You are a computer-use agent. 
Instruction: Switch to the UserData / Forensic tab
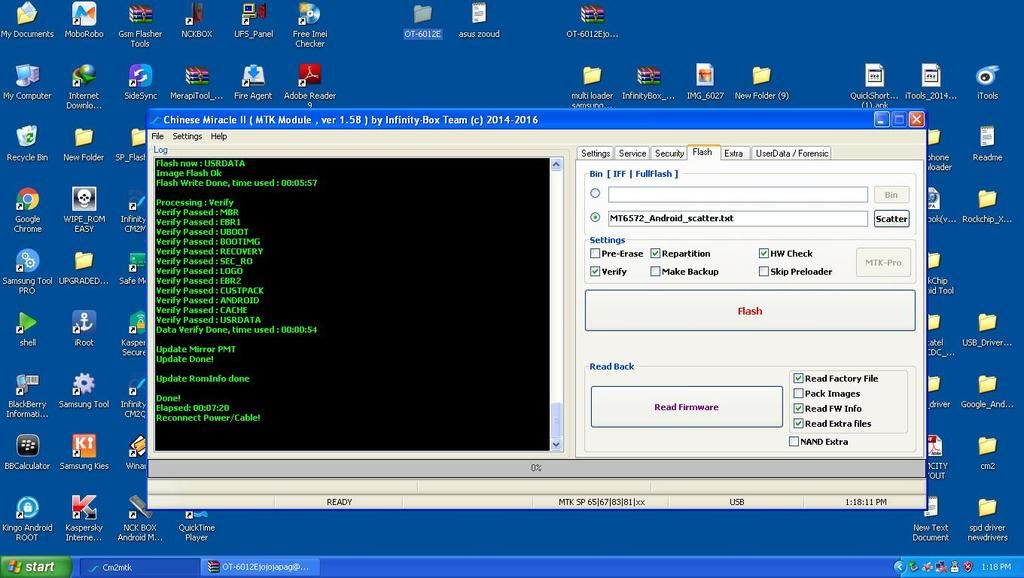pos(791,153)
